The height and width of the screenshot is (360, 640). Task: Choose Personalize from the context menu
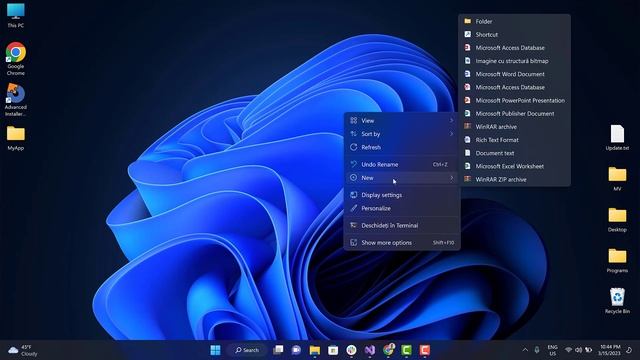[402, 209]
